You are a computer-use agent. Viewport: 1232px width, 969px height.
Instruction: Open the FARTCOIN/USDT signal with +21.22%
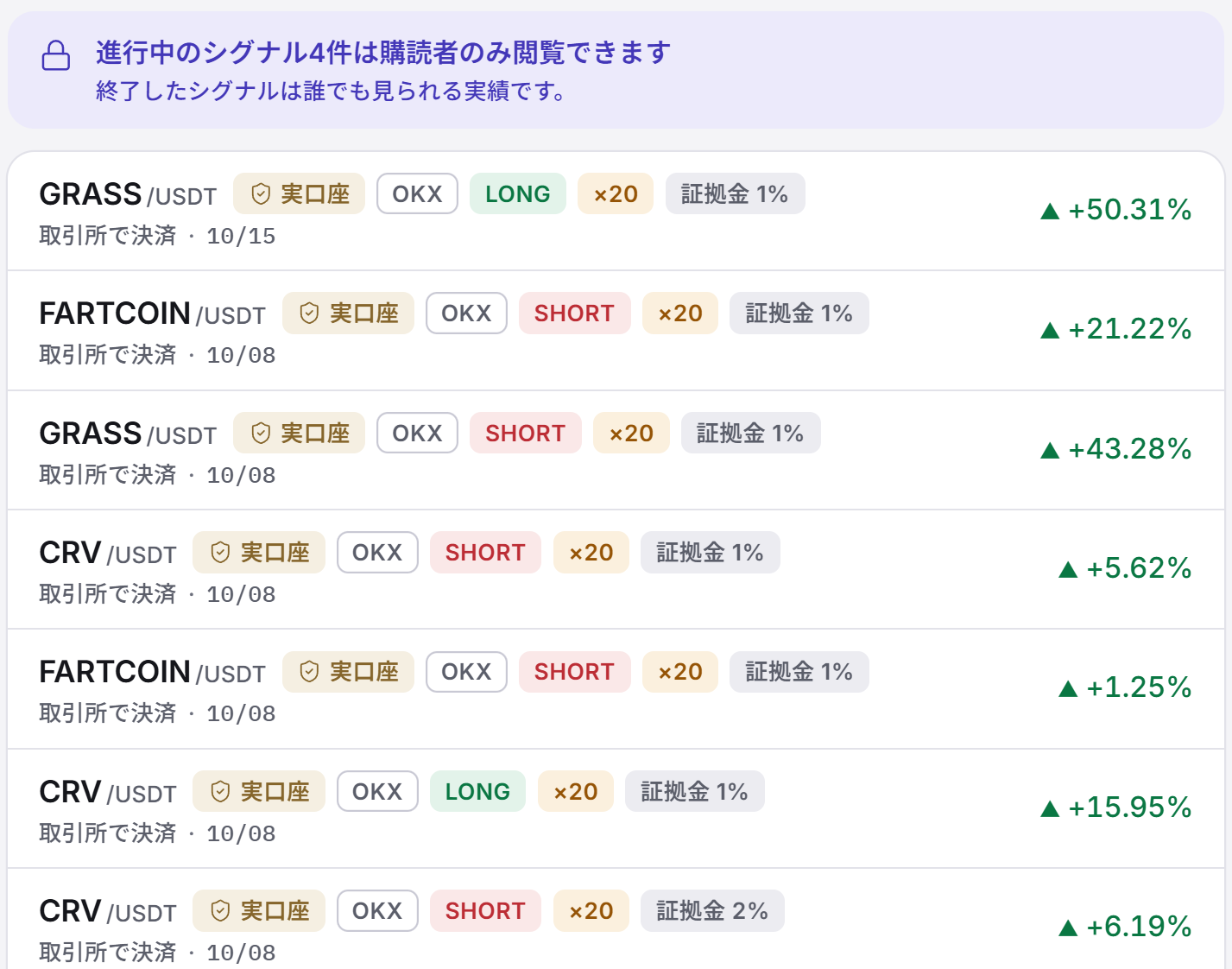click(x=616, y=330)
